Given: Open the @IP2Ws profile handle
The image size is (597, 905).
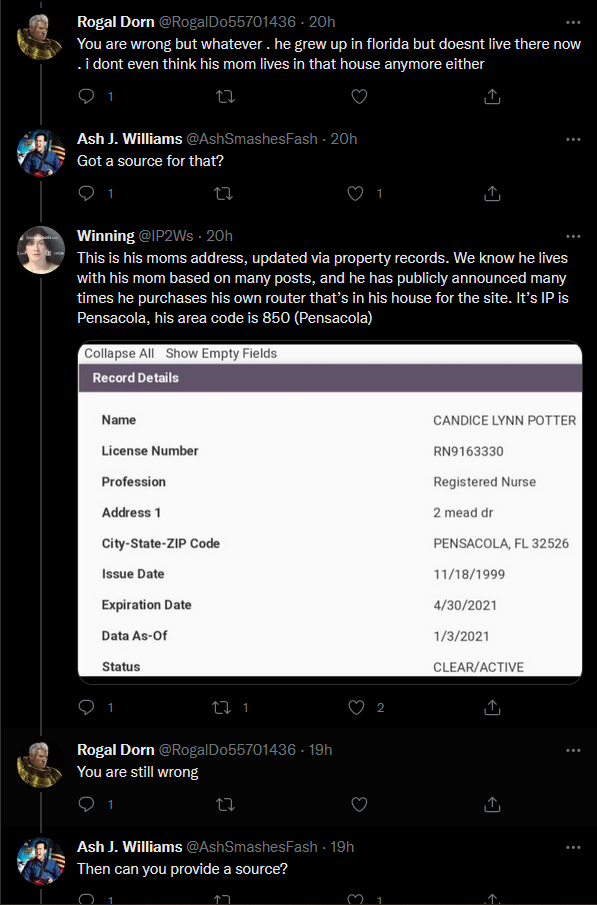Looking at the screenshot, I should coord(166,235).
